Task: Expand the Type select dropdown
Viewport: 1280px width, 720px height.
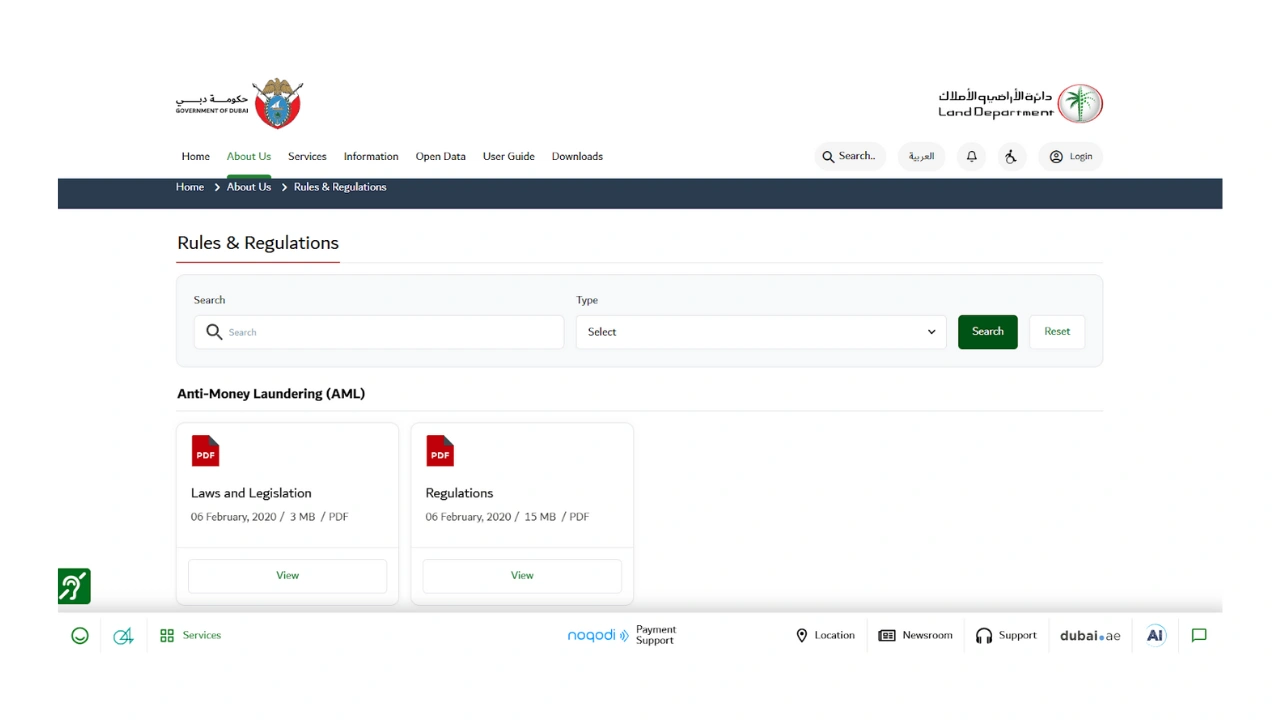Action: pyautogui.click(x=760, y=332)
